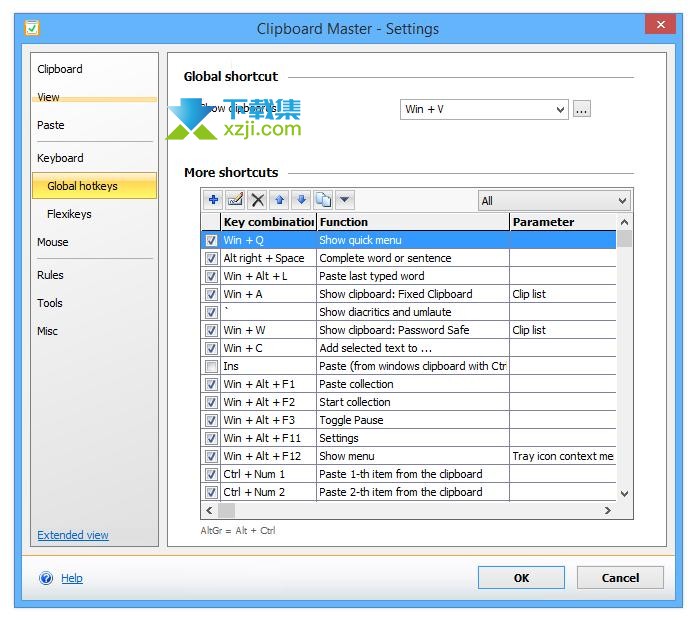Viewport: 695px width, 620px height.
Task: Toggle the Ctrl + Num 1 checkbox
Action: [211, 475]
